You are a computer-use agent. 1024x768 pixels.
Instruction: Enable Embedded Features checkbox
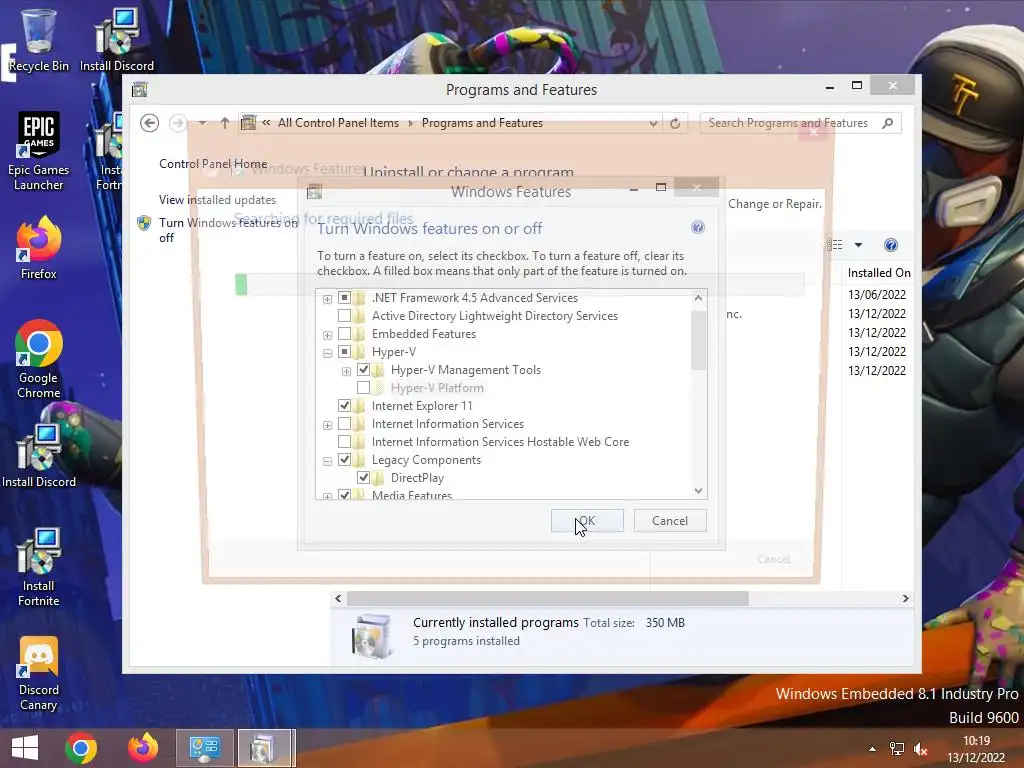[x=344, y=334]
